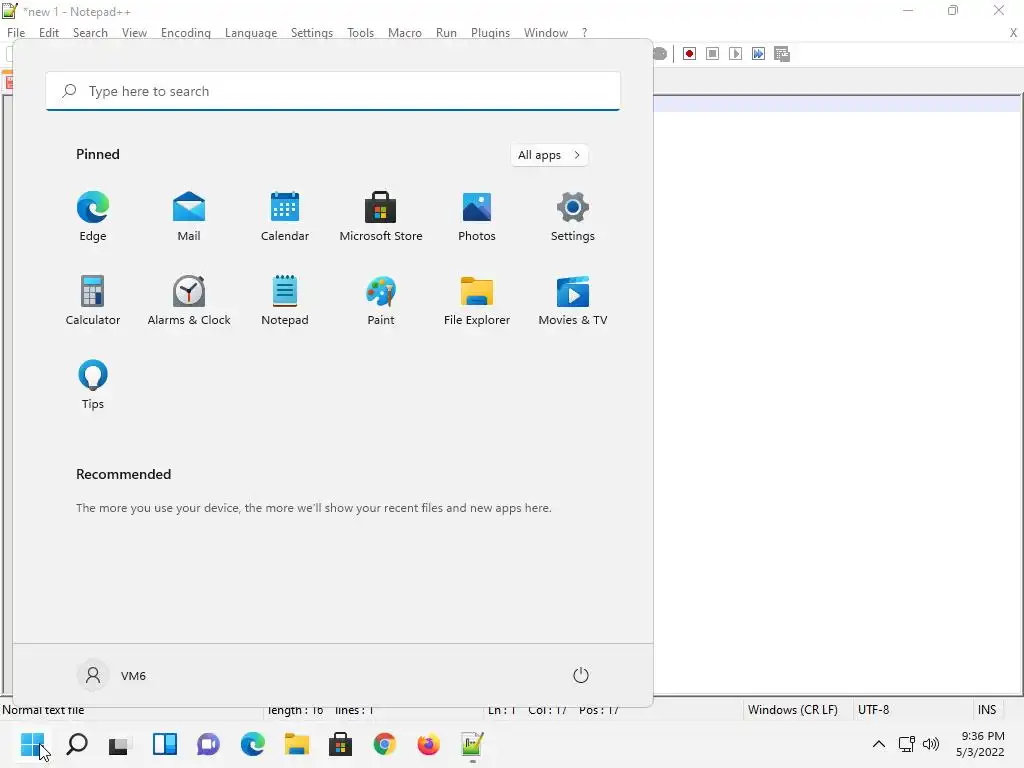Open the View menu
The height and width of the screenshot is (768, 1024).
[135, 33]
